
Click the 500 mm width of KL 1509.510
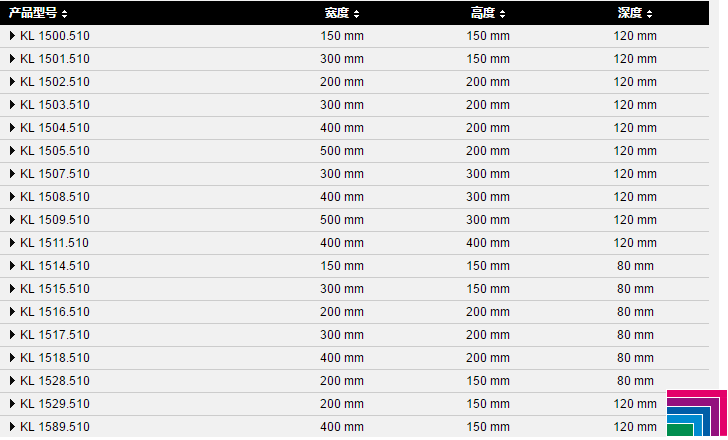pyautogui.click(x=342, y=220)
